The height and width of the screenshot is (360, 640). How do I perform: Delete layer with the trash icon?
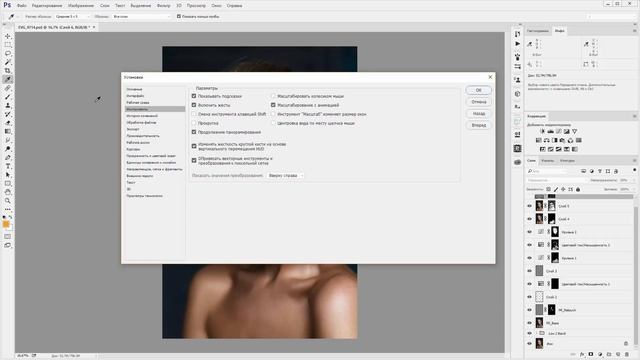[627, 354]
